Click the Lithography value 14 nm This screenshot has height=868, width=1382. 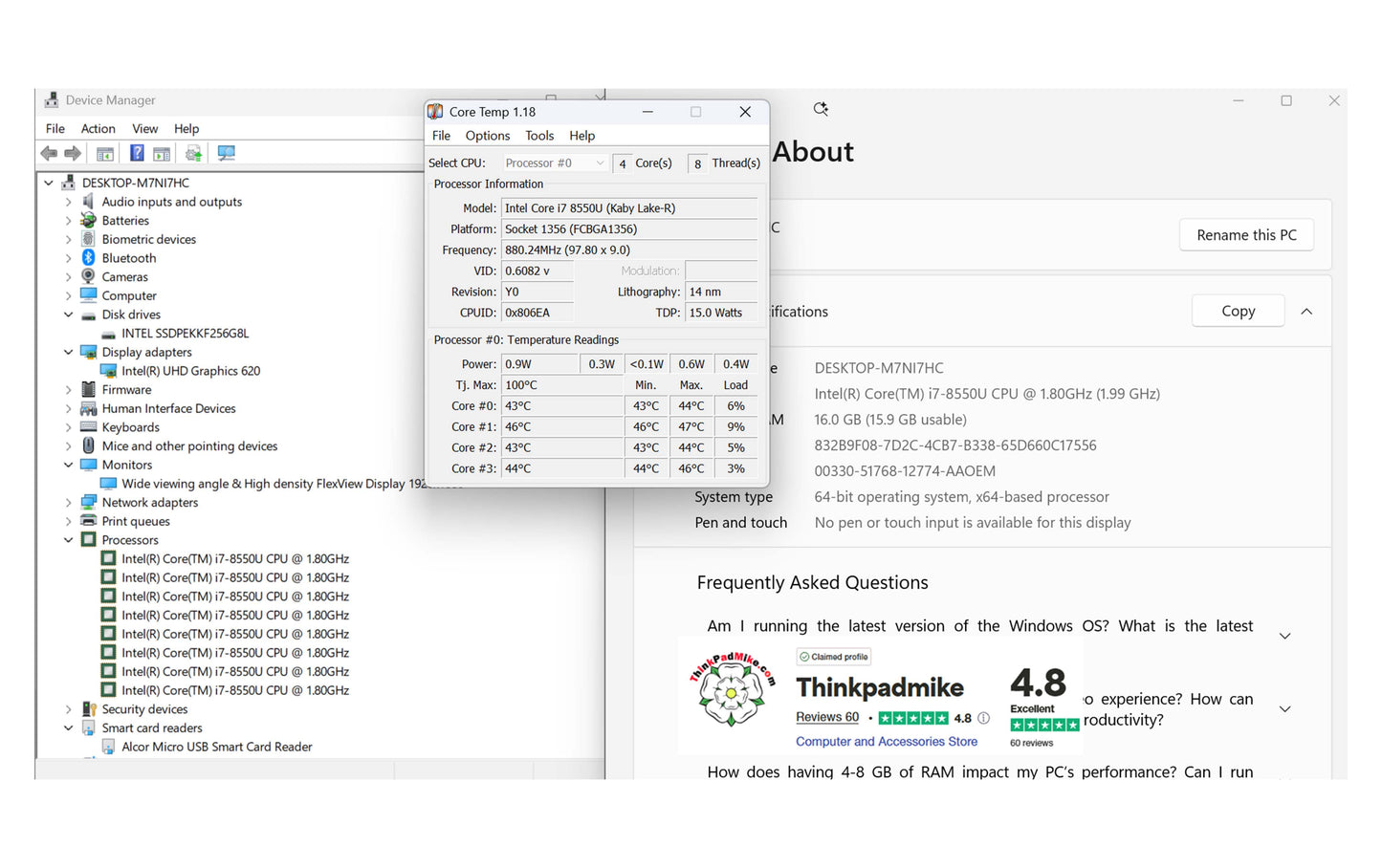[722, 292]
